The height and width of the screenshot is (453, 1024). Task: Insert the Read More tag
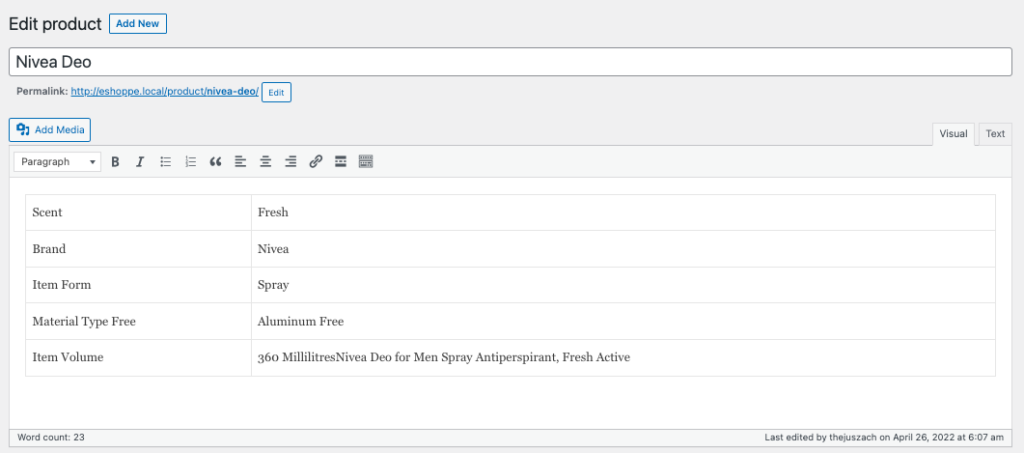(340, 161)
